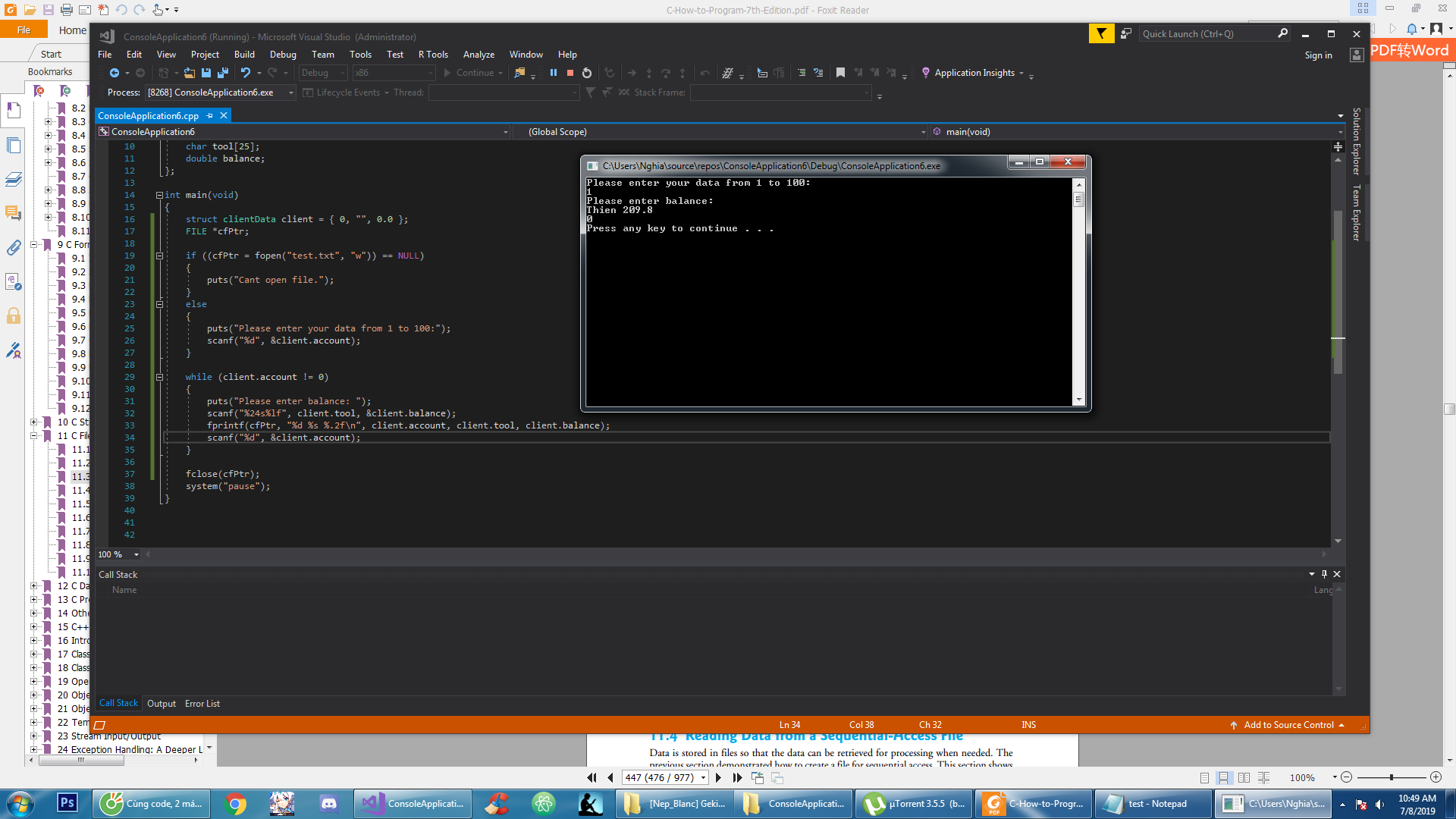Click the Undo arrow in the toolbar

coord(246,73)
